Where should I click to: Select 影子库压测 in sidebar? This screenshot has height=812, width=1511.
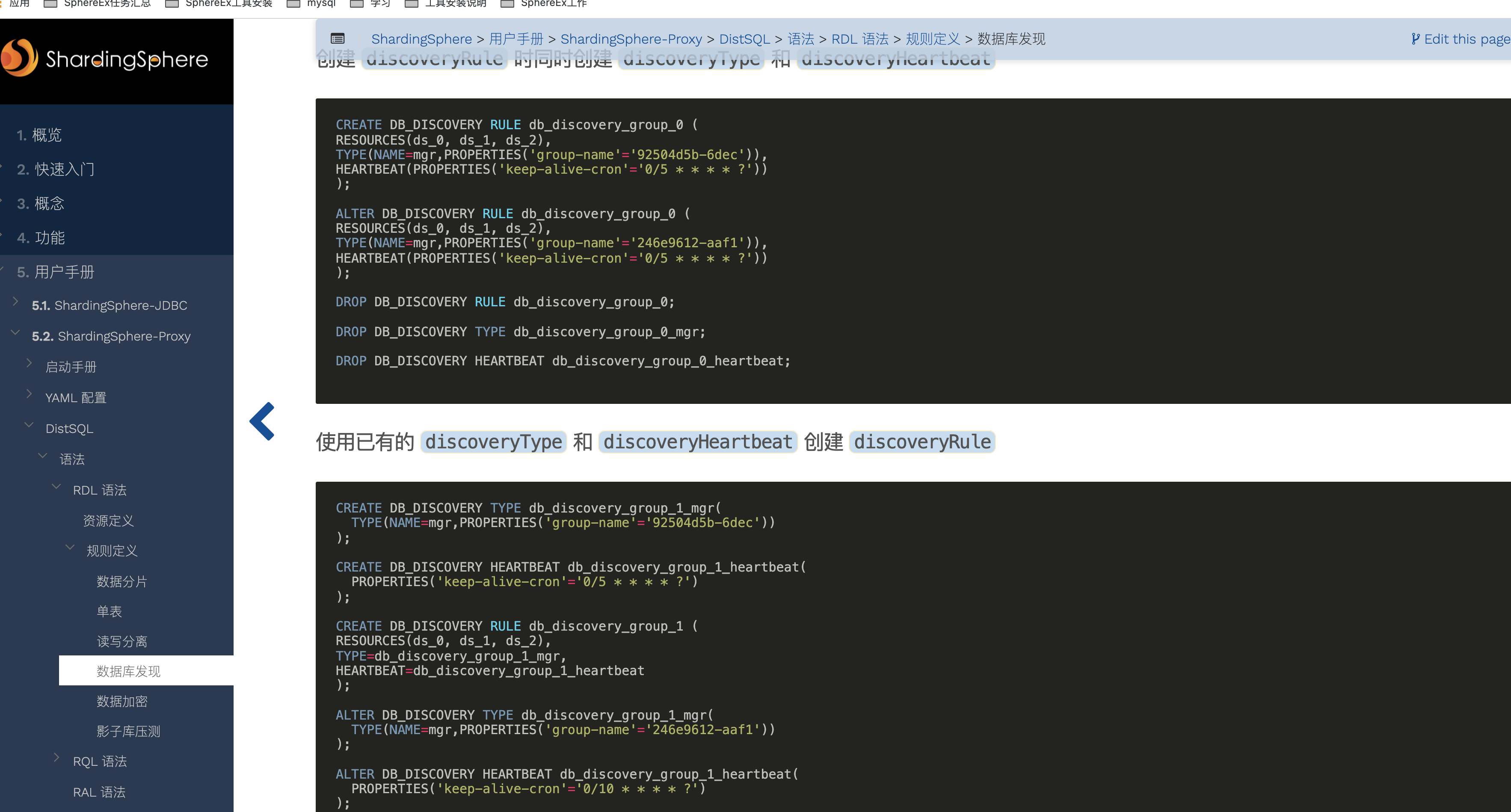pyautogui.click(x=128, y=731)
